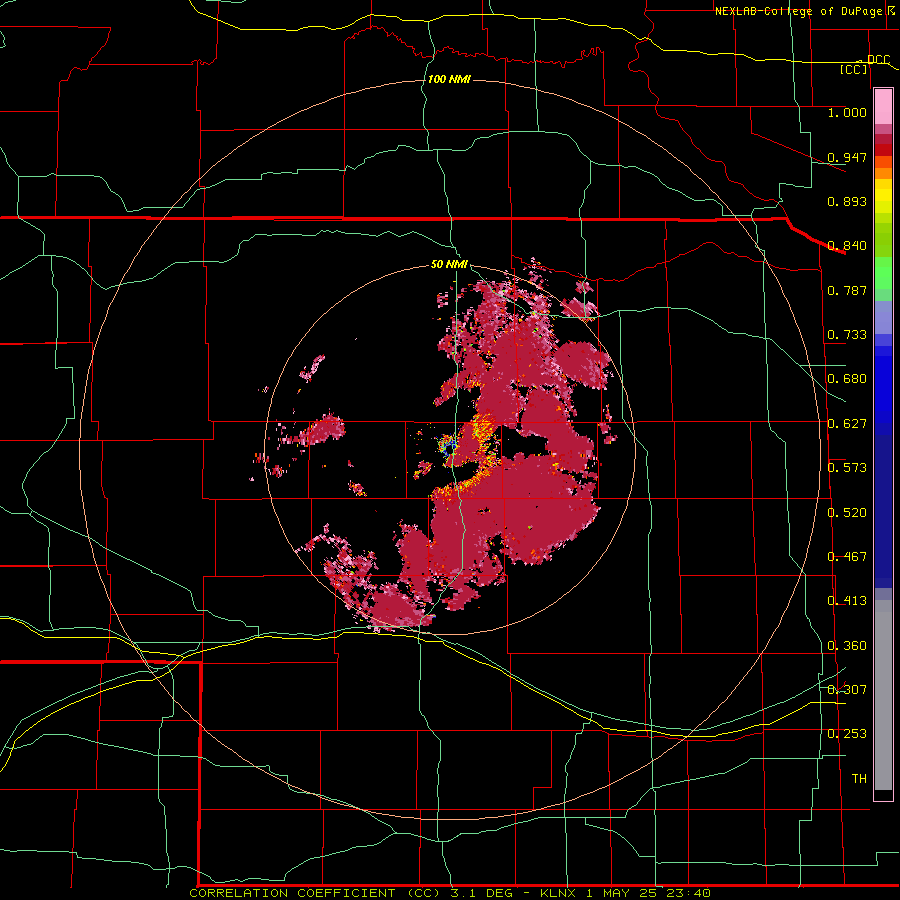Select the 0.253 legend value
Viewport: 900px width, 900px height.
click(x=847, y=734)
